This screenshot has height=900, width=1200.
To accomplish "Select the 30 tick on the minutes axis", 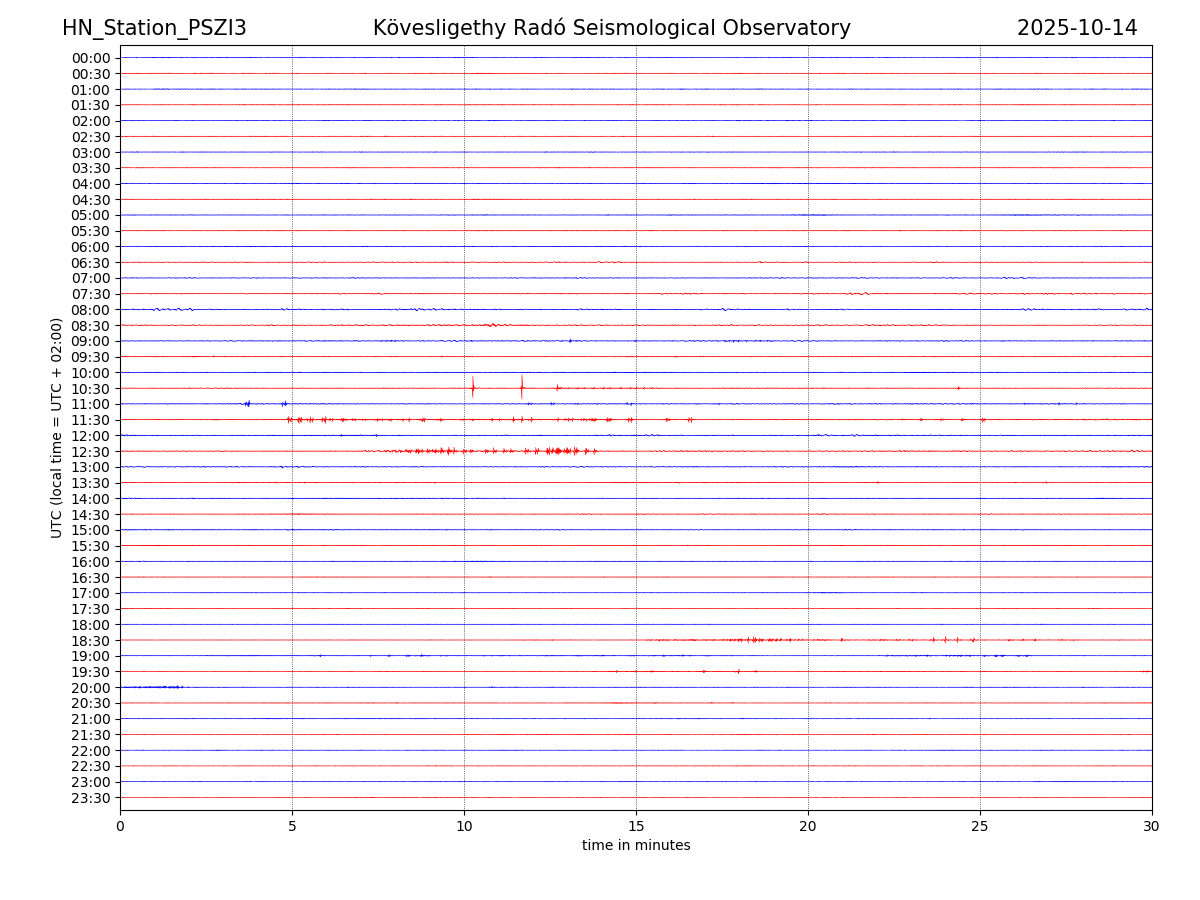I will click(x=1152, y=826).
